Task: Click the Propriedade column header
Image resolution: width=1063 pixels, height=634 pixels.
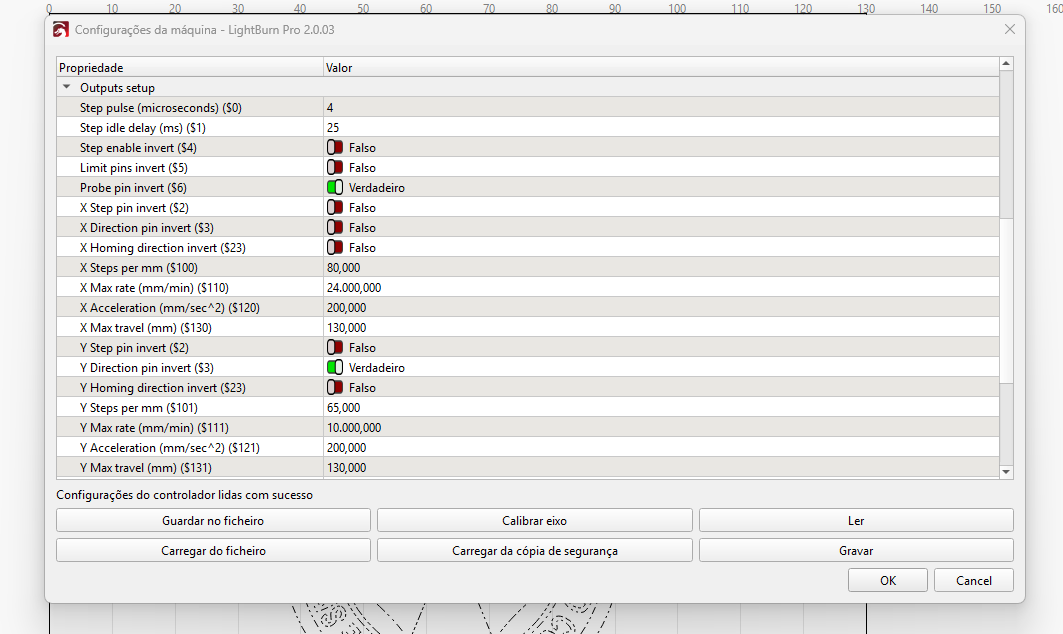Action: click(190, 67)
